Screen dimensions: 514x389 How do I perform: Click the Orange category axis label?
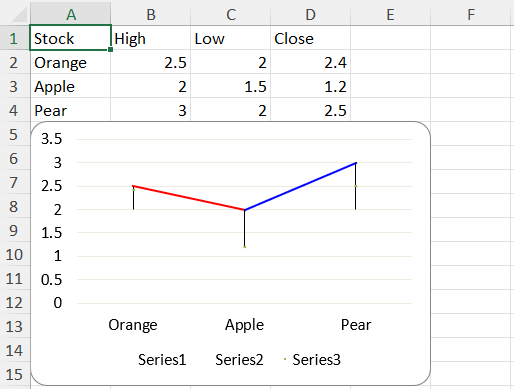coord(133,325)
